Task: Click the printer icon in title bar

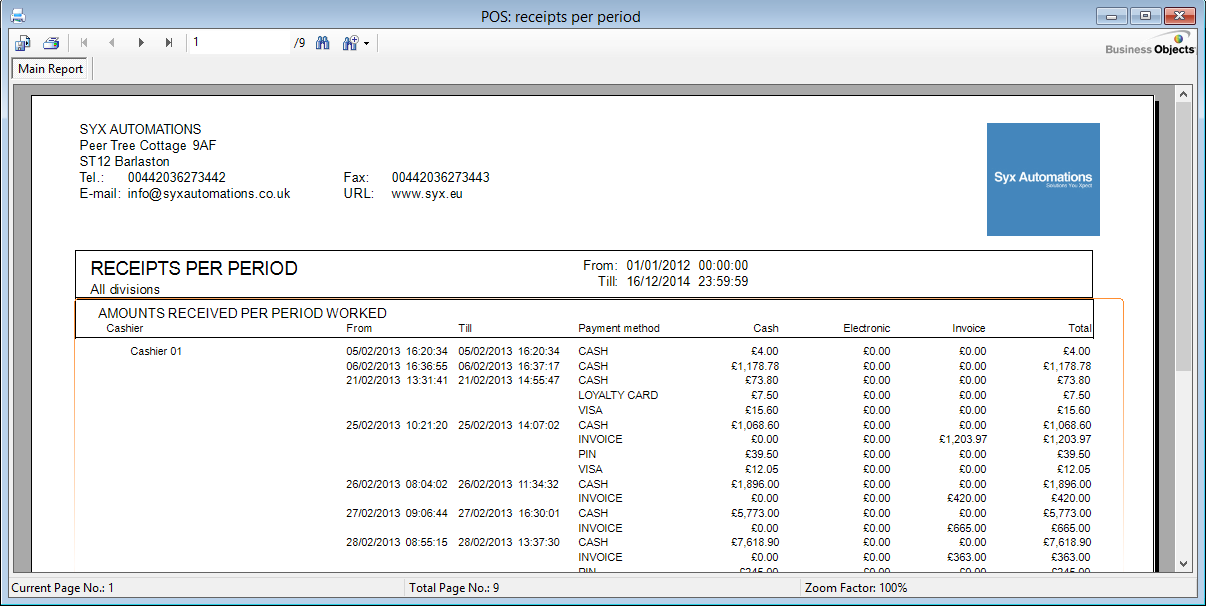Action: pos(18,16)
